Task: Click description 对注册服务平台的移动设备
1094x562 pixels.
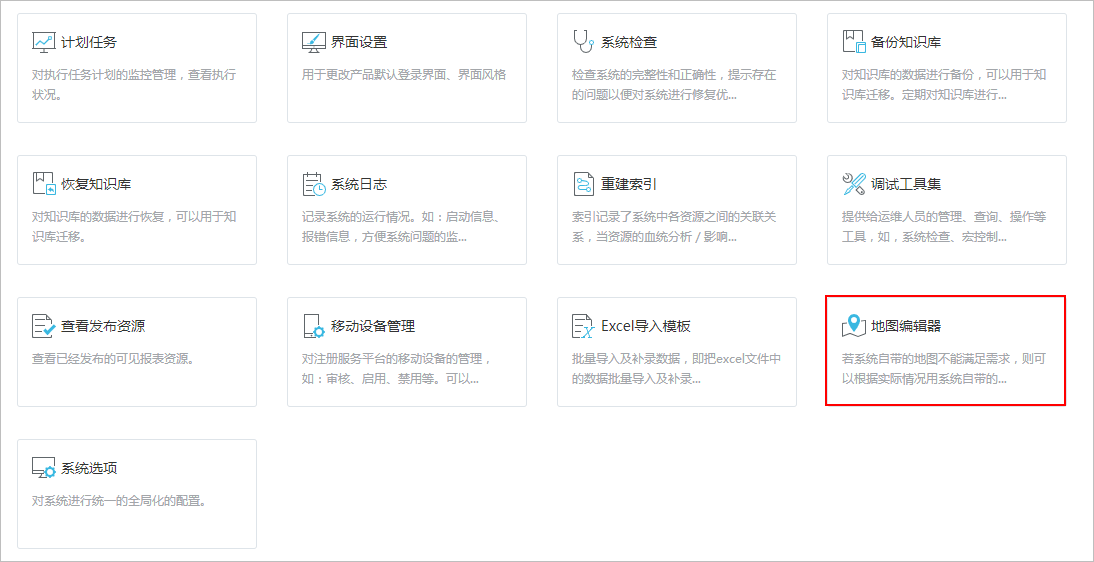Action: tap(397, 368)
